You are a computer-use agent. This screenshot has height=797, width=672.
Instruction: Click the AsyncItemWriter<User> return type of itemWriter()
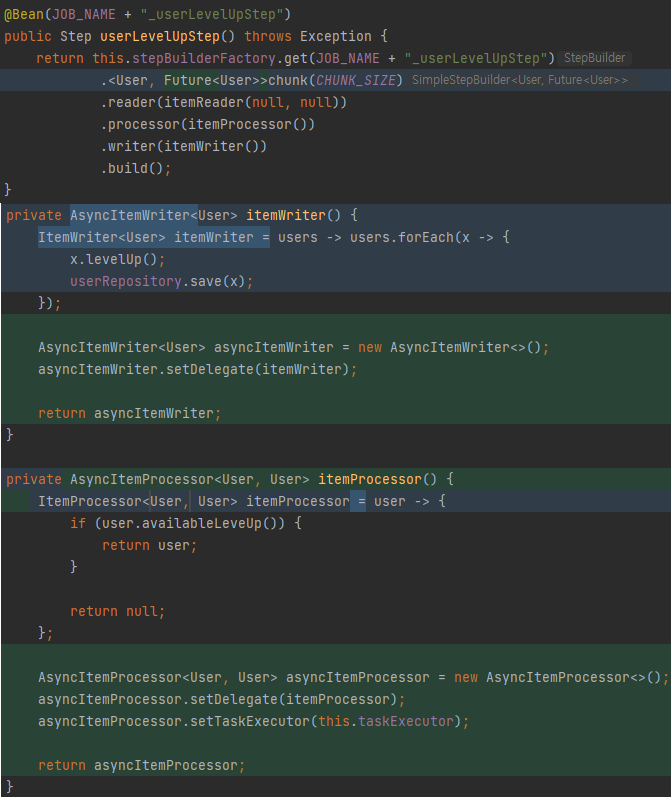click(154, 216)
